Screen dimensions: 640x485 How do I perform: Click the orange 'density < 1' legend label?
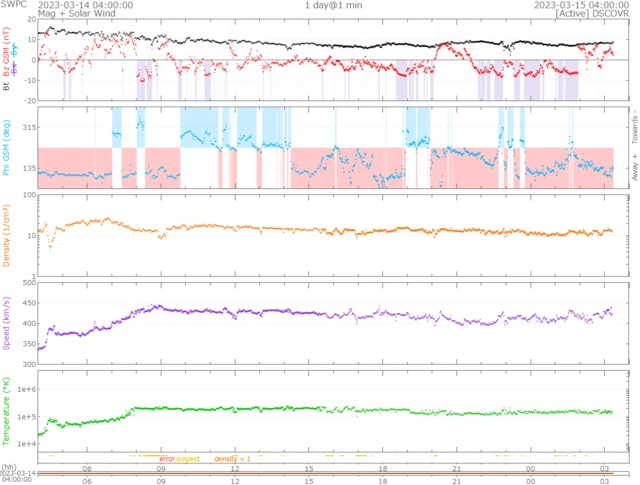[x=234, y=458]
